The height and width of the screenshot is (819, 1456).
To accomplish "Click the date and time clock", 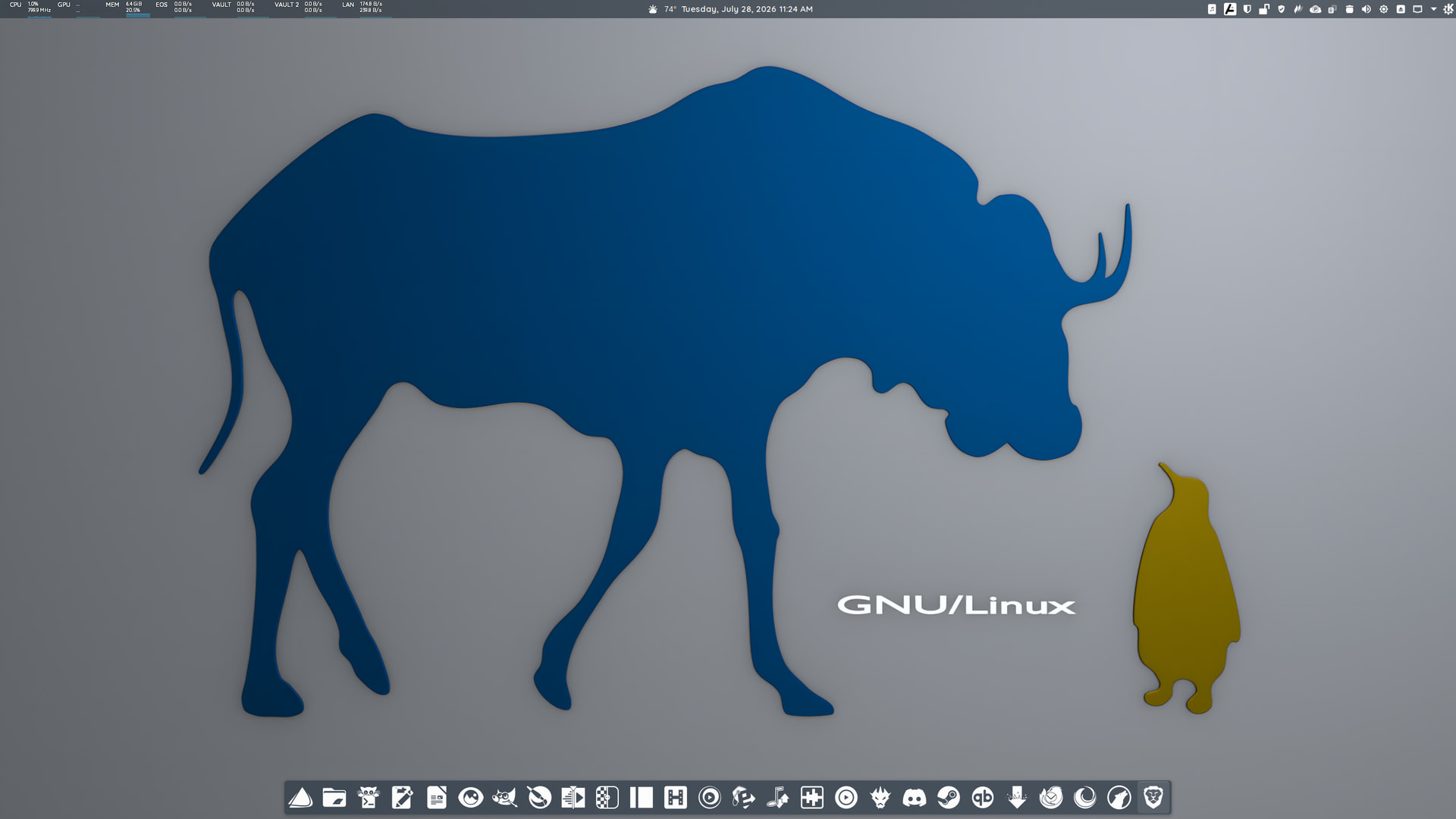I will [x=747, y=9].
